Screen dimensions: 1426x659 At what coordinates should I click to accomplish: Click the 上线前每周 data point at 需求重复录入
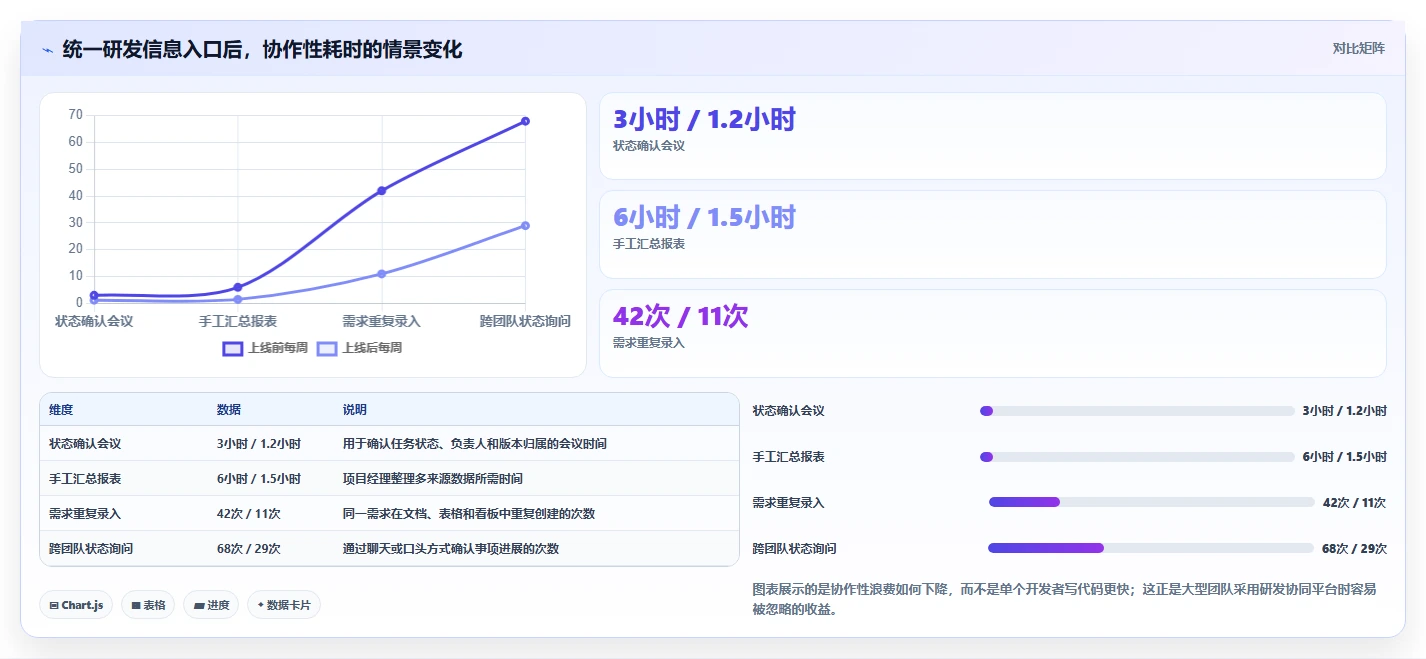point(381,190)
